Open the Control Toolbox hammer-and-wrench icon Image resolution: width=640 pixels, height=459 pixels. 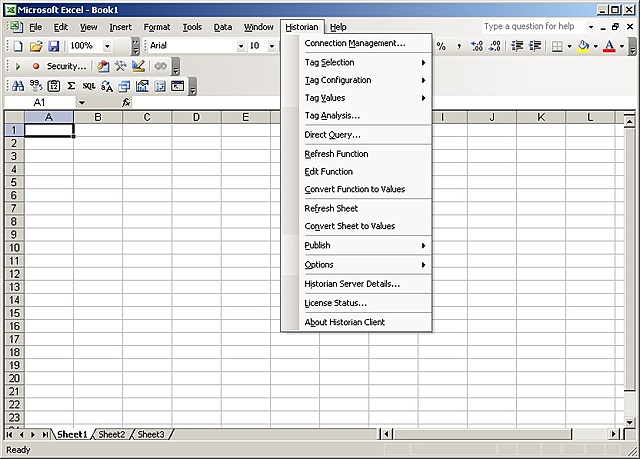pos(120,66)
